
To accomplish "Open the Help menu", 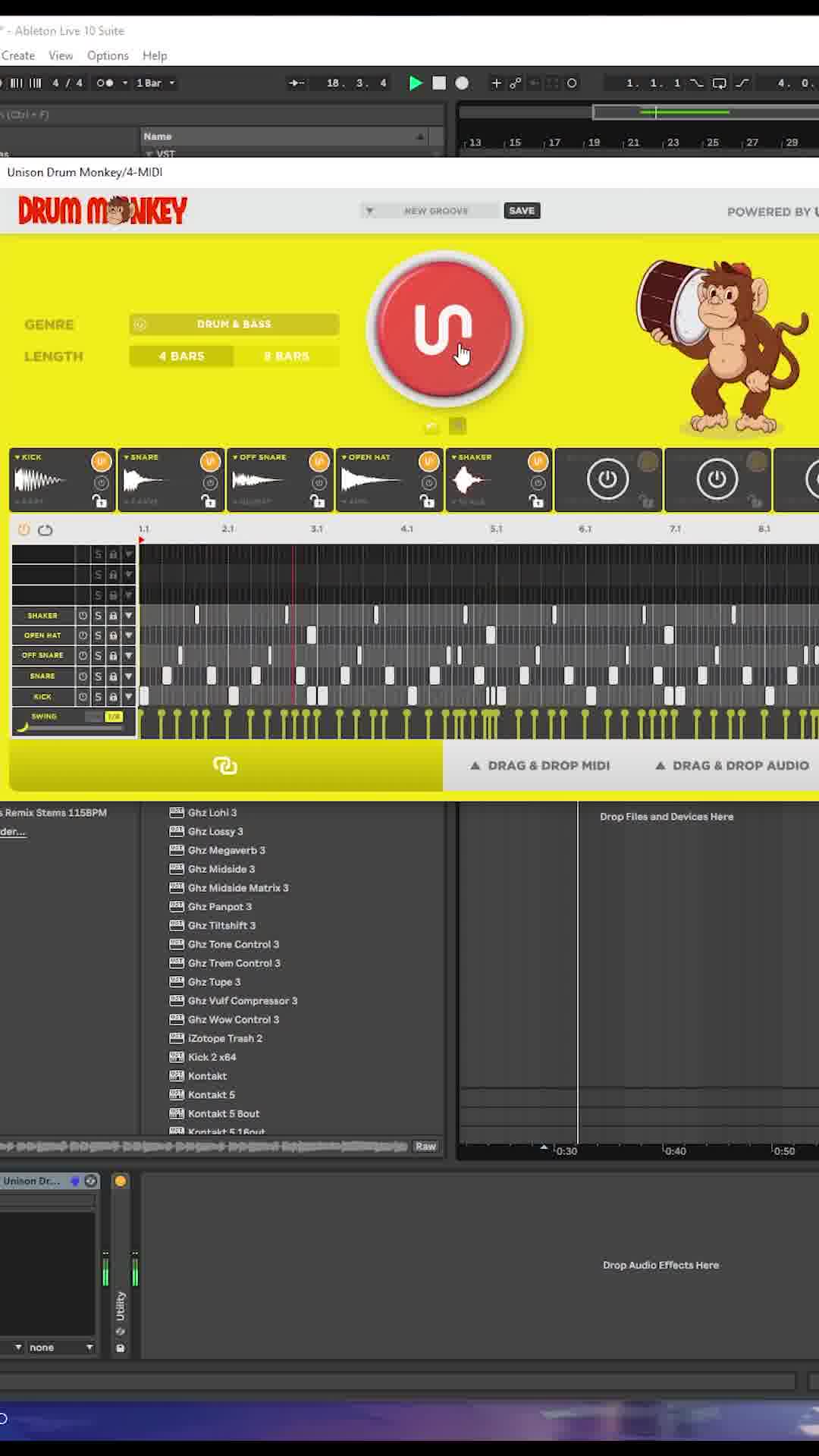I will pos(155,55).
